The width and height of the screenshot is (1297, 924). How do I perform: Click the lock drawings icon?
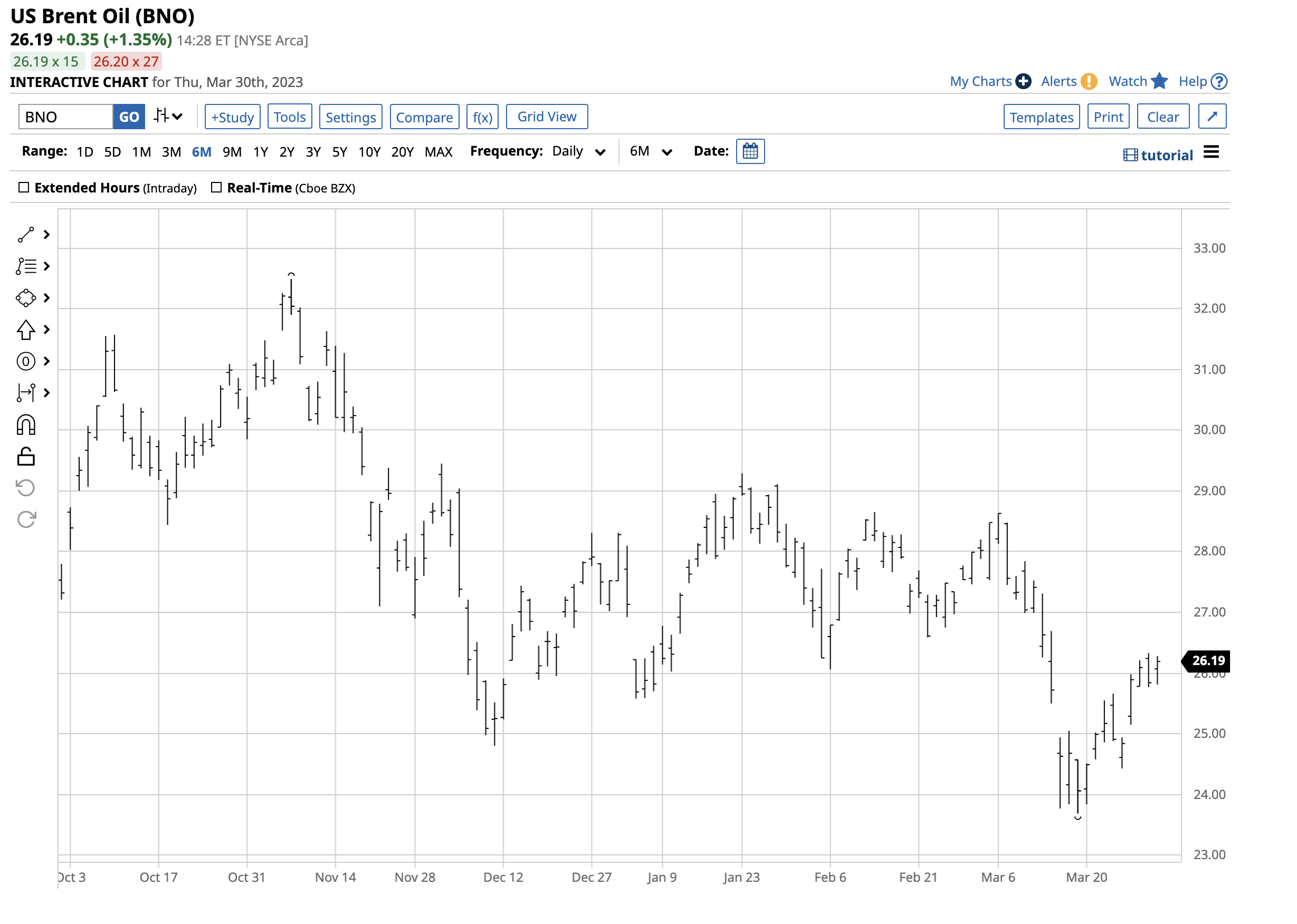point(26,456)
